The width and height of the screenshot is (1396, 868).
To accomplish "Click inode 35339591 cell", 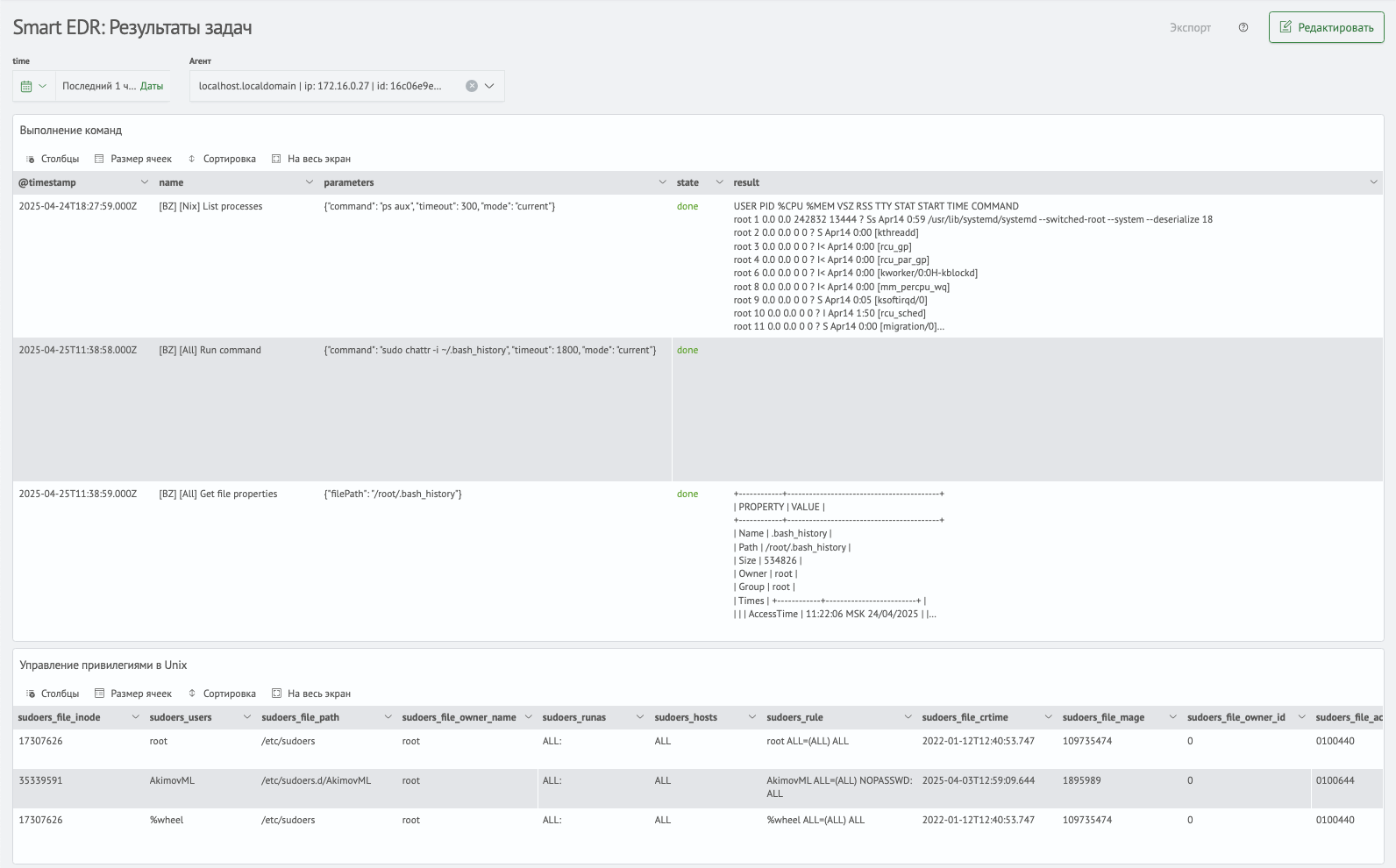I will (x=40, y=780).
